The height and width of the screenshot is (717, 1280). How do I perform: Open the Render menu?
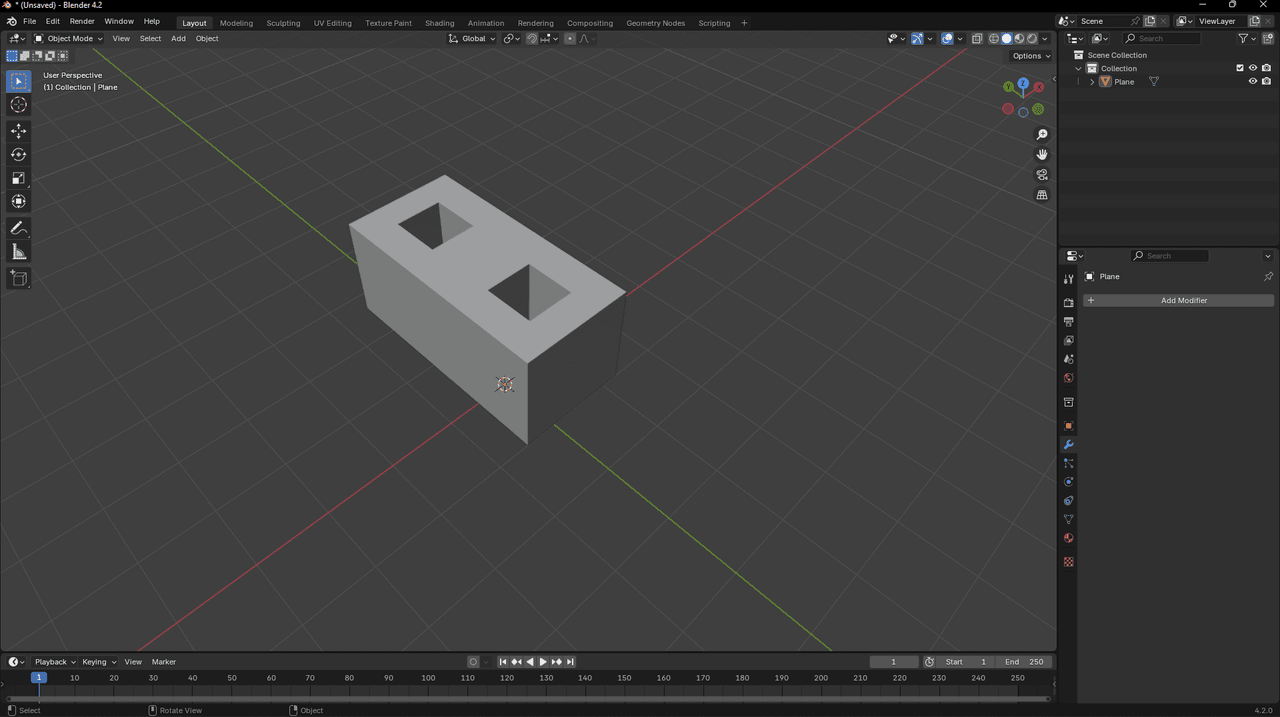tap(82, 21)
